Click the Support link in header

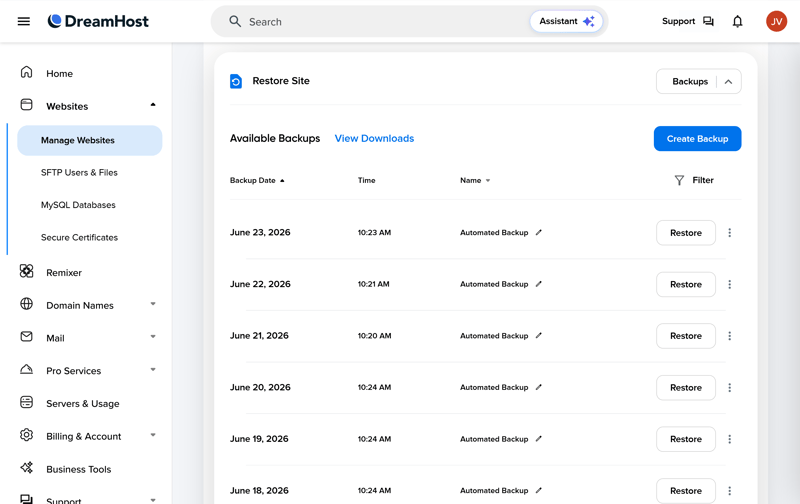tap(679, 21)
